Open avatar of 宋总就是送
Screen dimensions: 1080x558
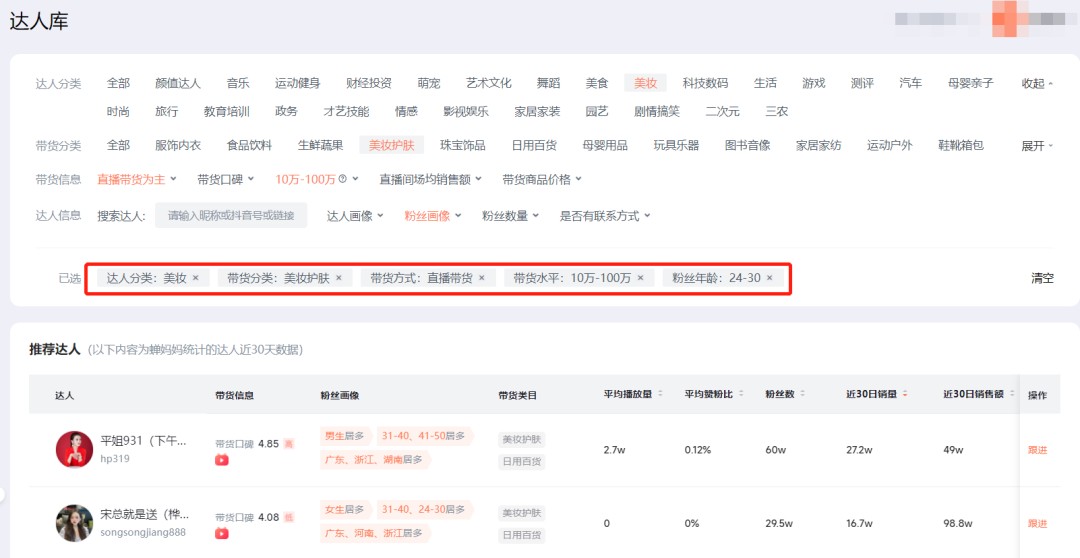[74, 524]
